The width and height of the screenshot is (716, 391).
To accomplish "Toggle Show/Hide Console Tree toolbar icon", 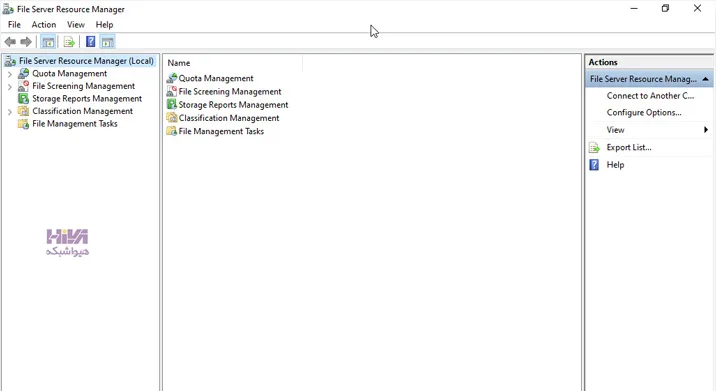I will pos(48,42).
